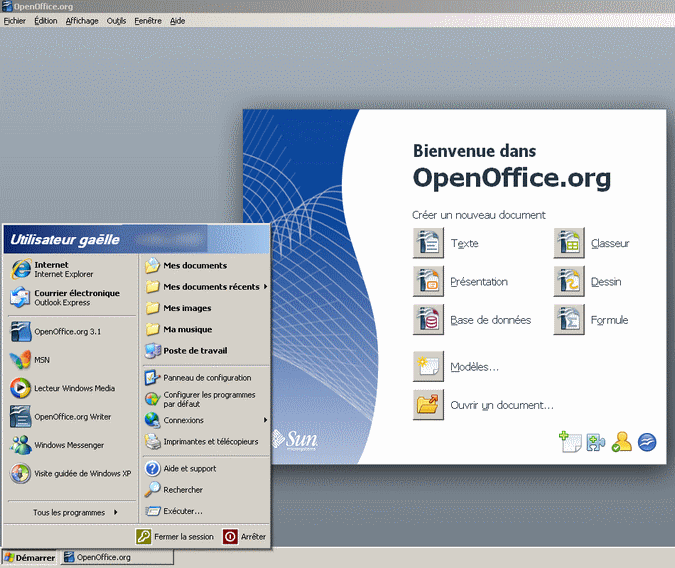Open Poste de travail
The image size is (675, 568).
pos(206,351)
